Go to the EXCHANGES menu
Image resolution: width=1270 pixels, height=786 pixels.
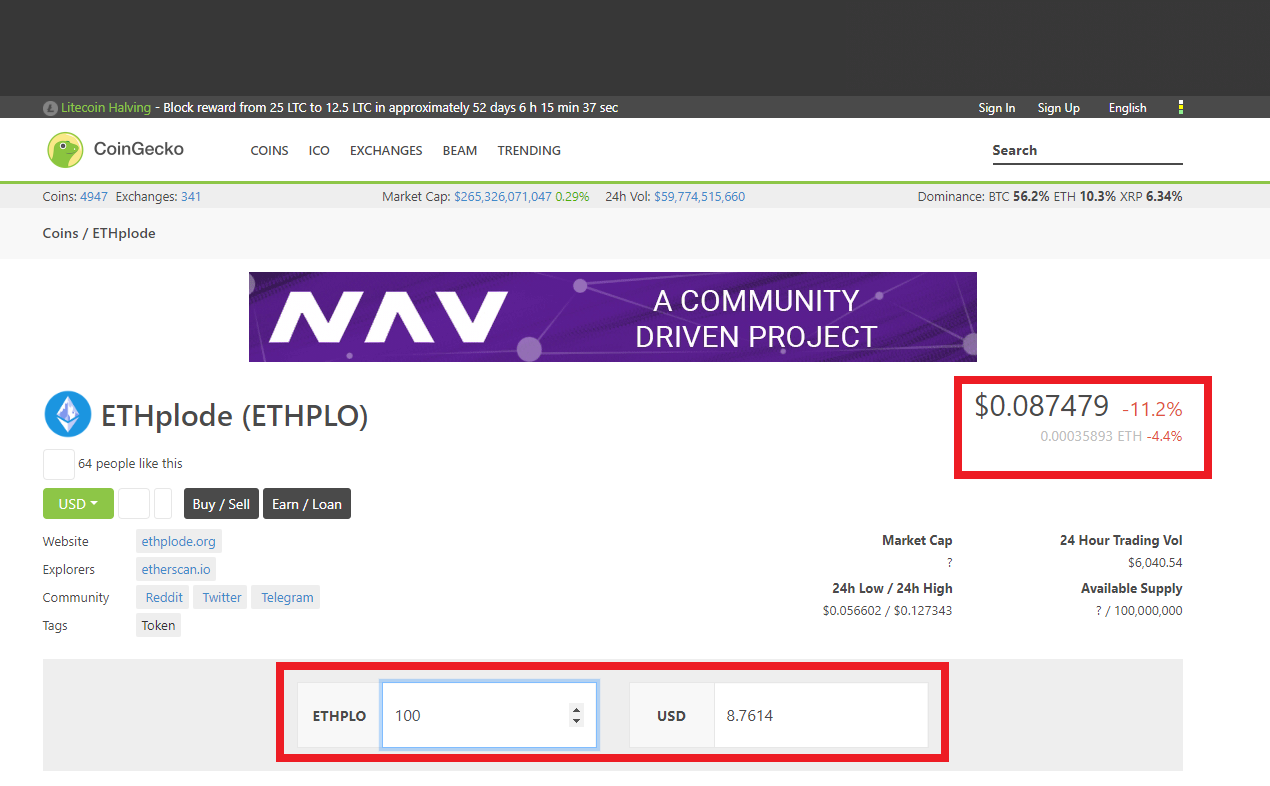click(x=386, y=151)
